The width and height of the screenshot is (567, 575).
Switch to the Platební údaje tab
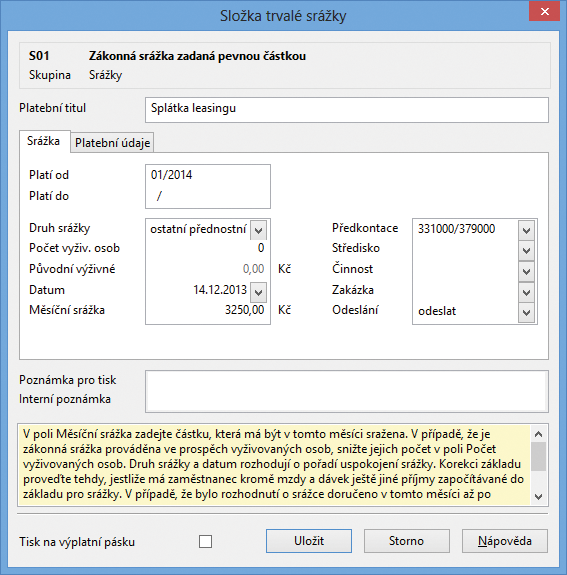coord(112,143)
